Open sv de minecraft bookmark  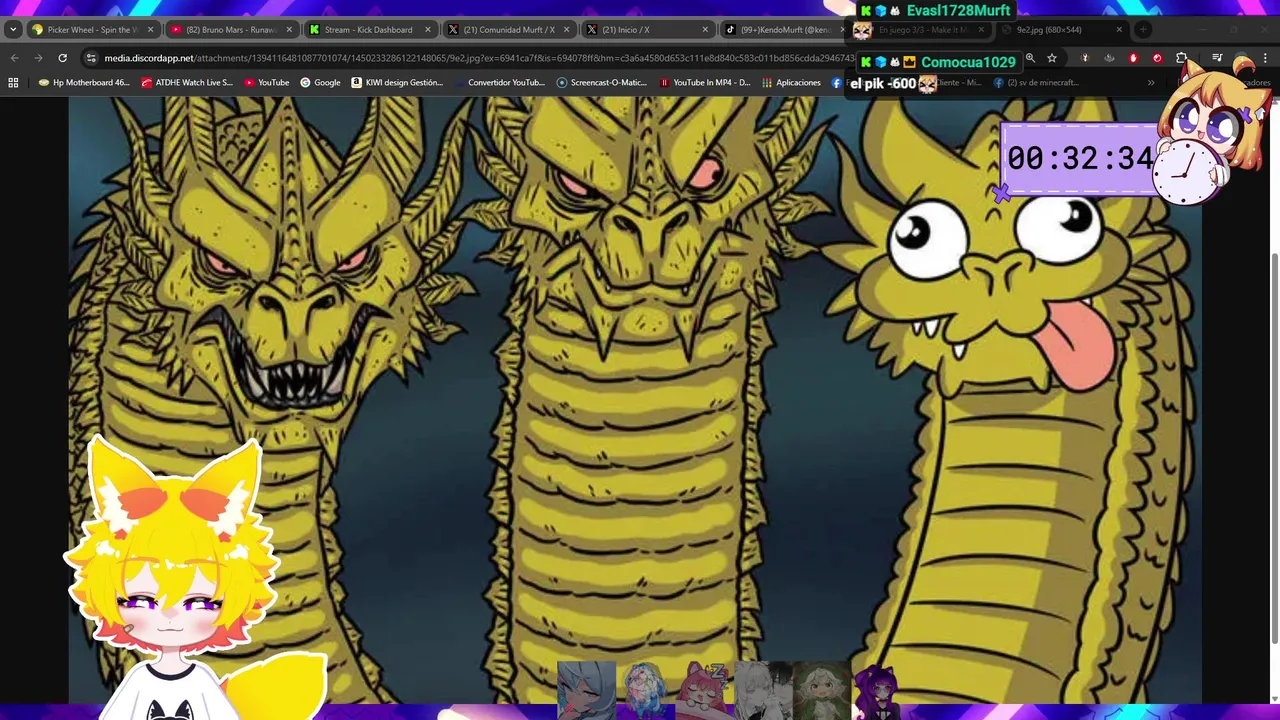coord(1036,83)
